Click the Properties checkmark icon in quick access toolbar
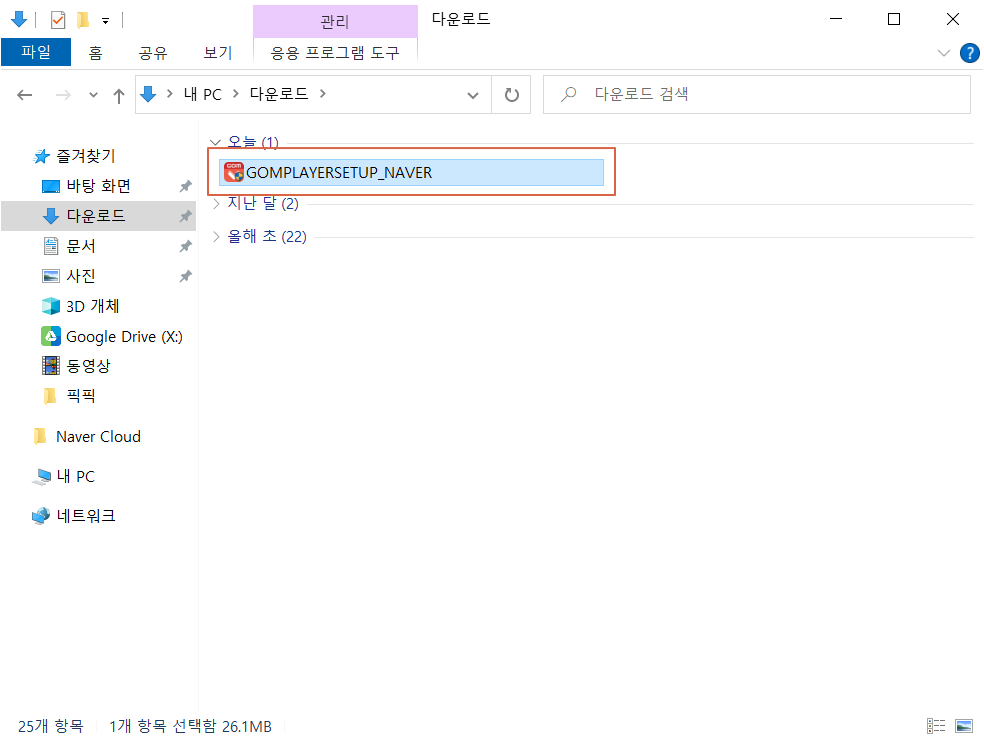Screen dimensions: 984x742 [58, 20]
